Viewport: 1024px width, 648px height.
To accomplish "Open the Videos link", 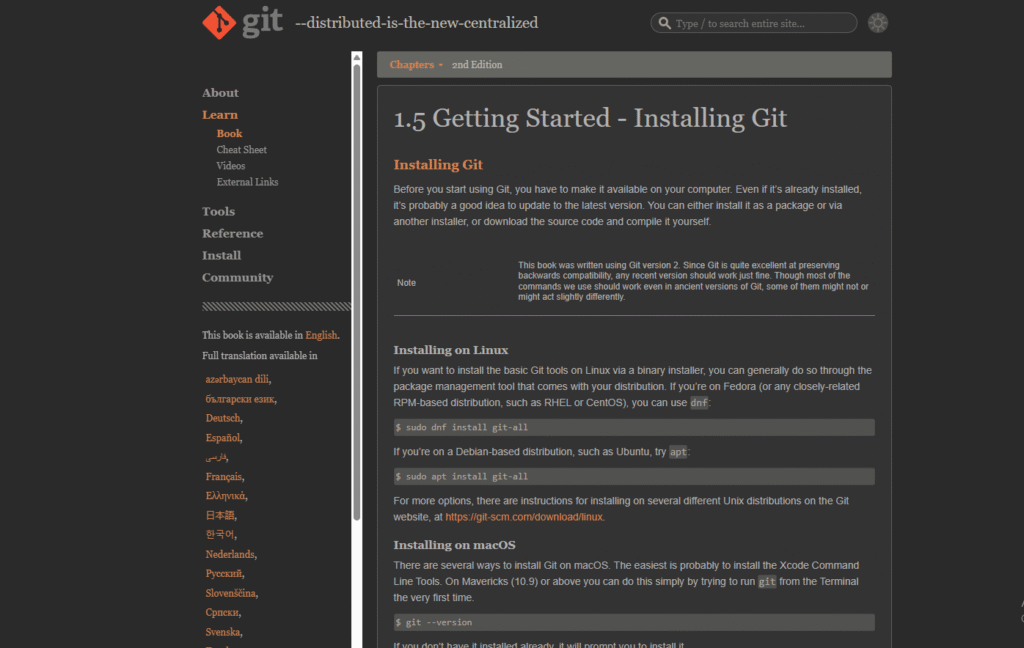I will [x=230, y=166].
